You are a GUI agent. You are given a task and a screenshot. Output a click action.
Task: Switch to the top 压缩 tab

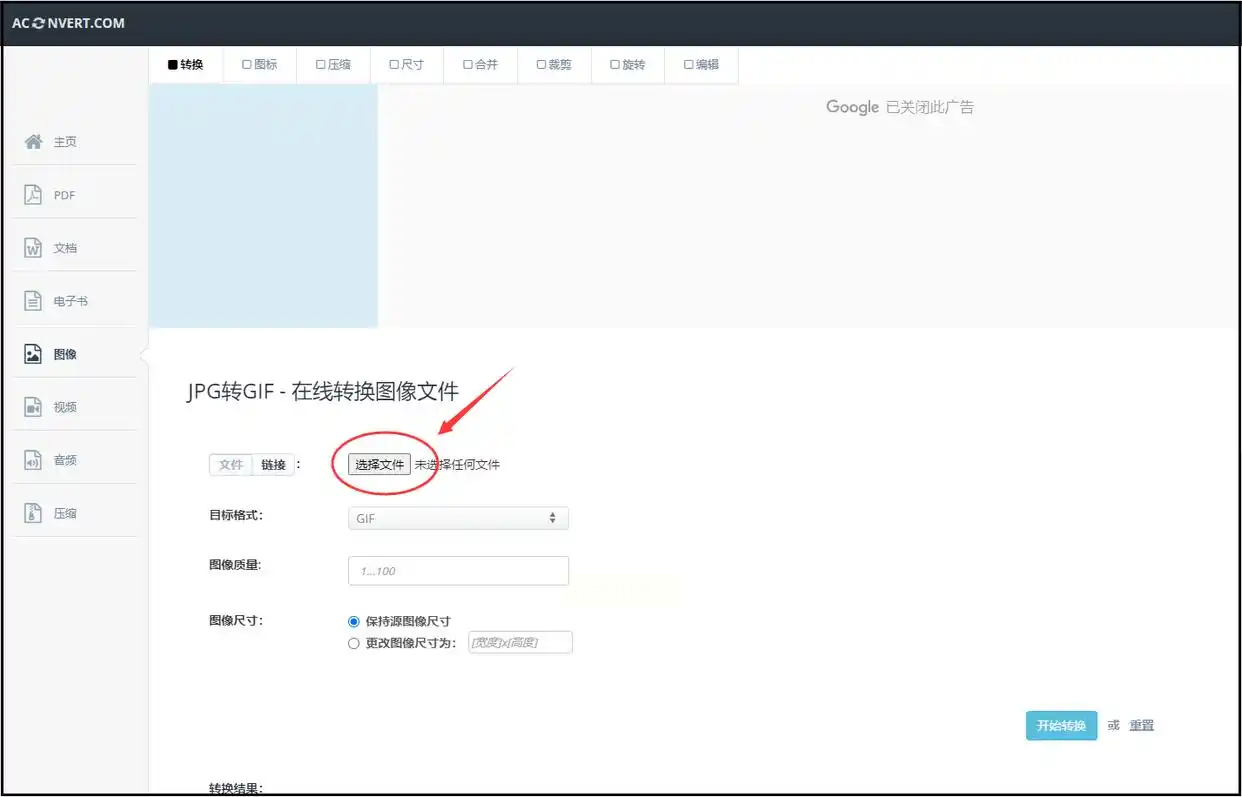click(334, 65)
